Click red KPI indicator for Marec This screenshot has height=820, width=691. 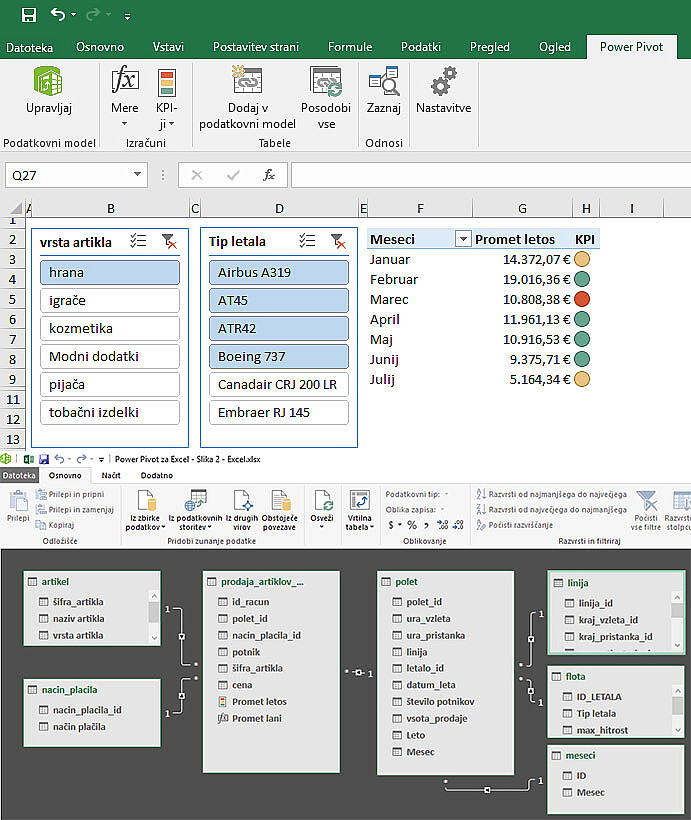tap(582, 299)
